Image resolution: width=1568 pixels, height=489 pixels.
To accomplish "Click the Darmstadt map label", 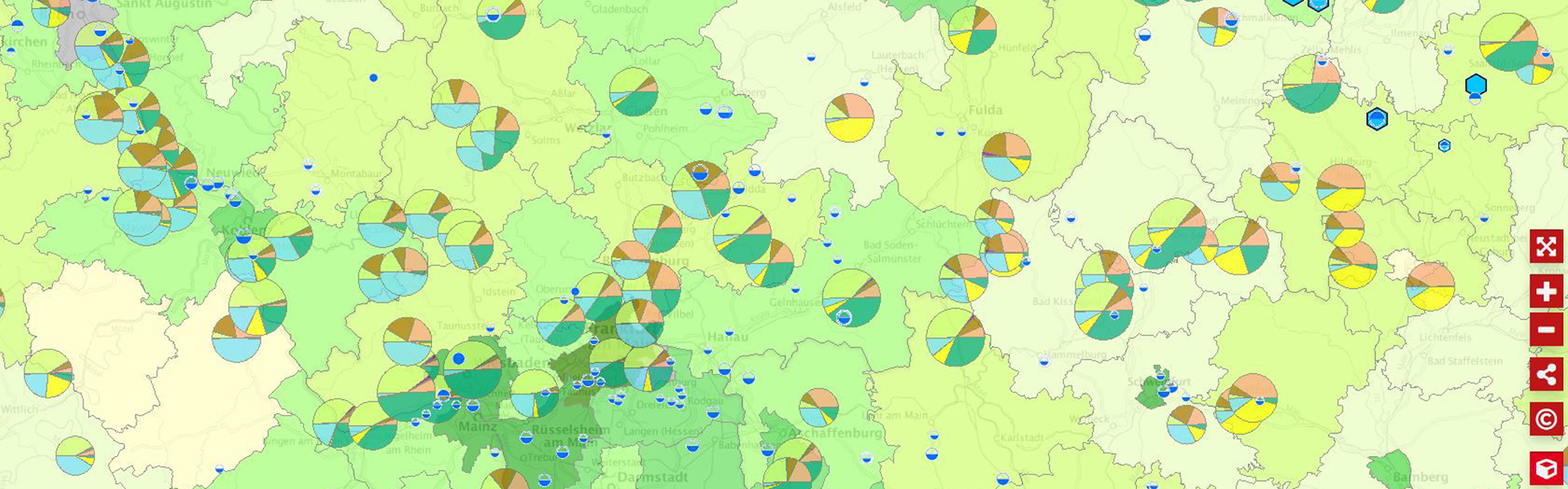I will click(653, 477).
